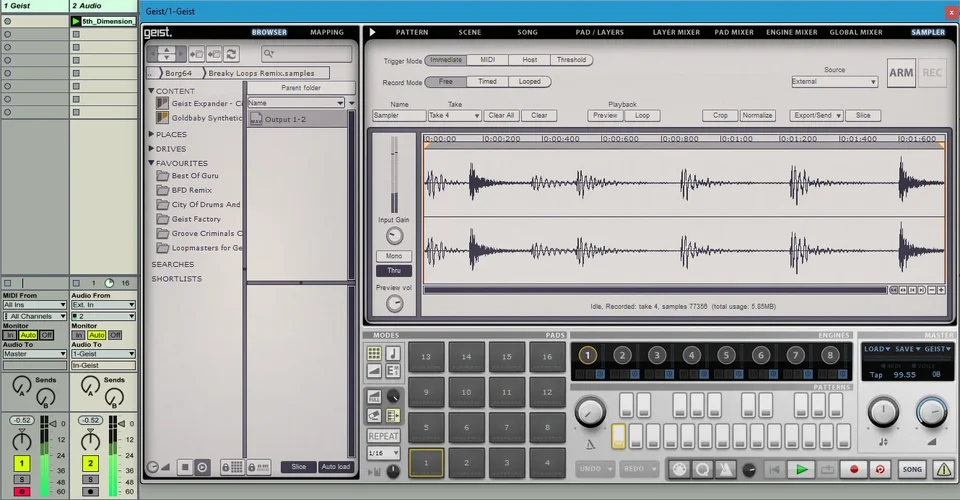
Task: Select the eraser tool icon
Action: [x=374, y=416]
